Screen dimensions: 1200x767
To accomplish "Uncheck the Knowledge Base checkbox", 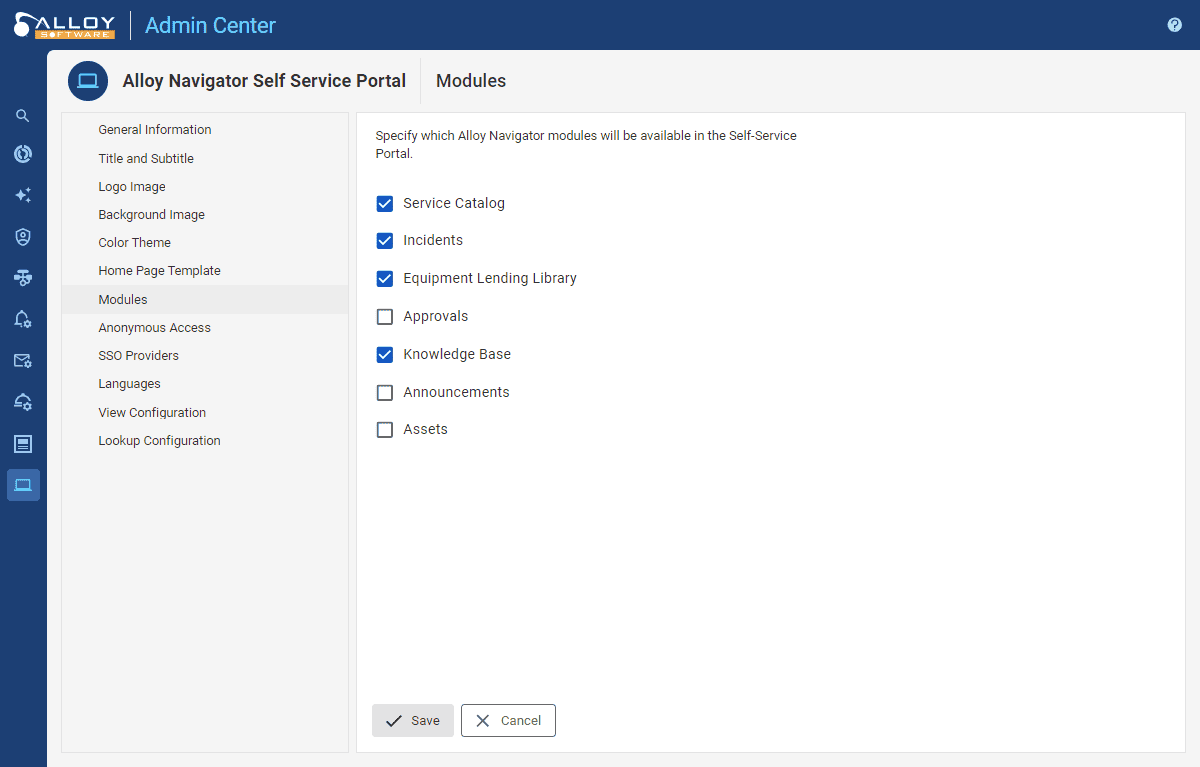I will (x=385, y=355).
